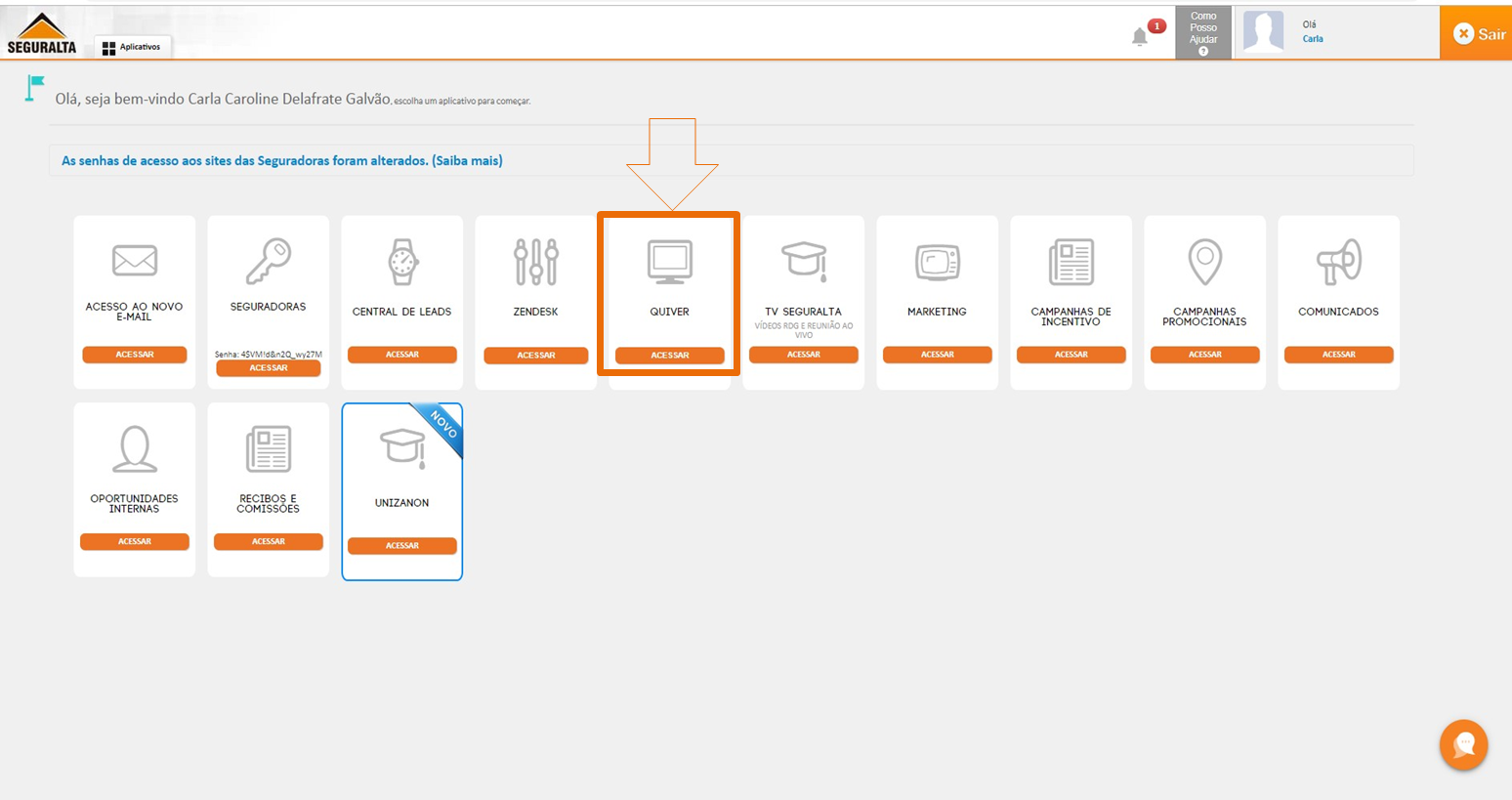The height and width of the screenshot is (800, 1512).
Task: Click Acessar under Marketing
Action: [938, 355]
